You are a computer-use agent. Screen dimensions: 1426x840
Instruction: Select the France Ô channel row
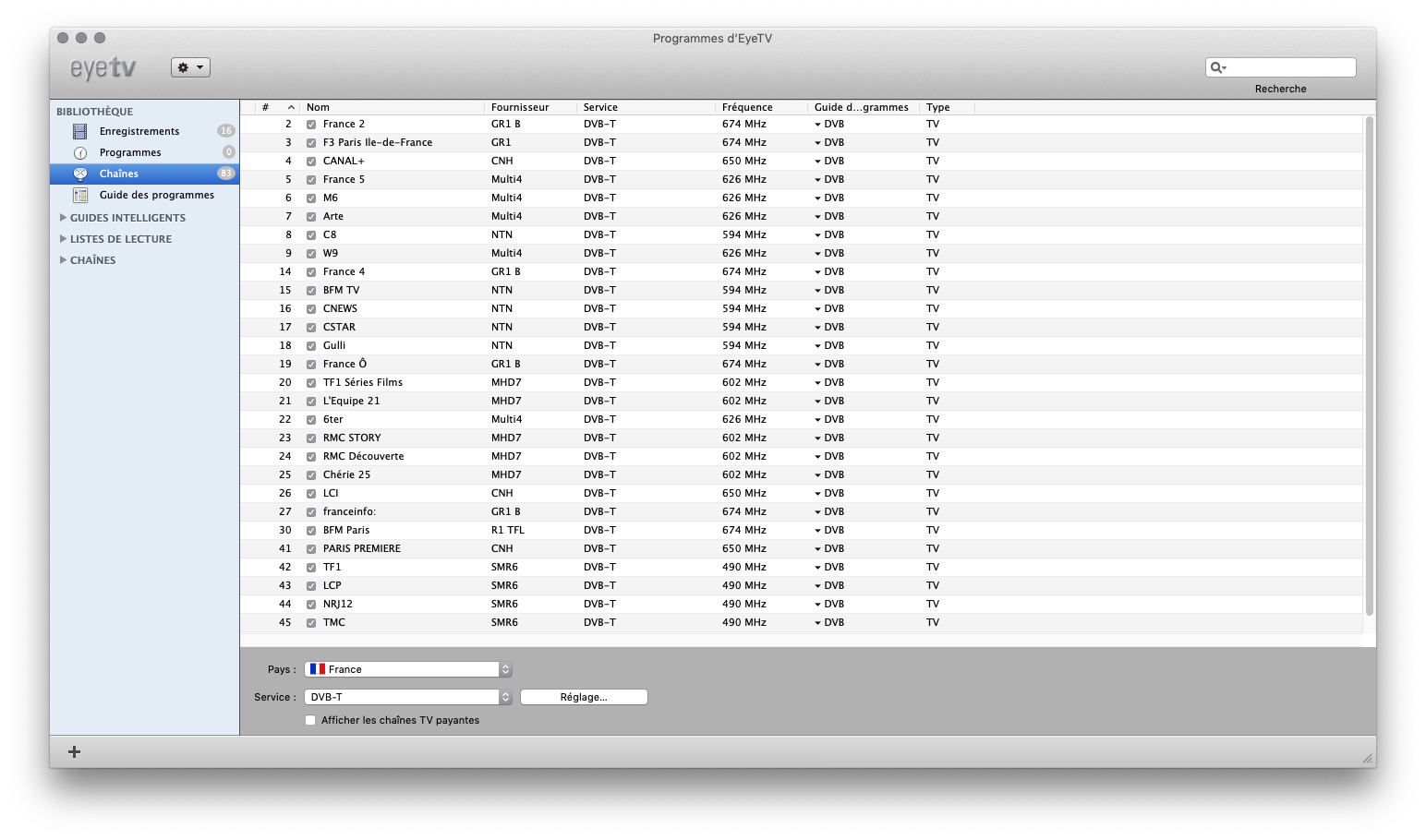pyautogui.click(x=802, y=364)
